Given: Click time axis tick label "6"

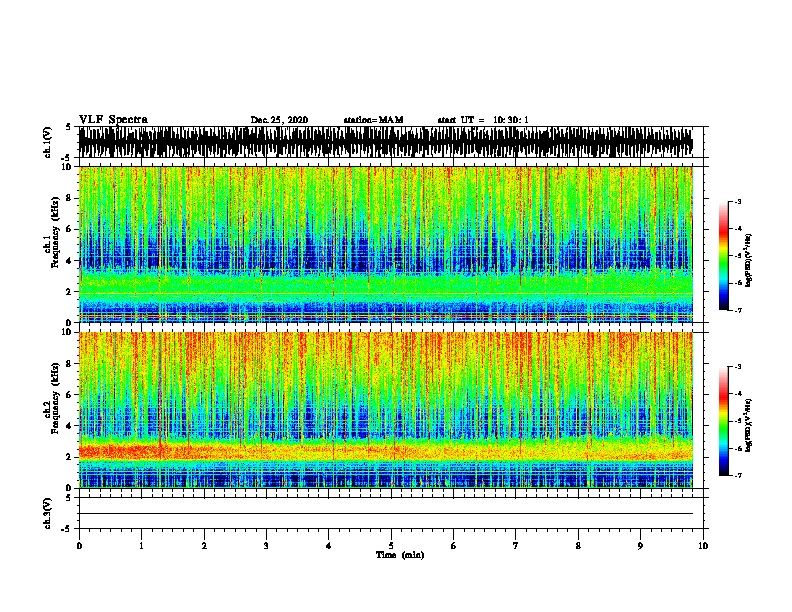Looking at the screenshot, I should tap(454, 546).
